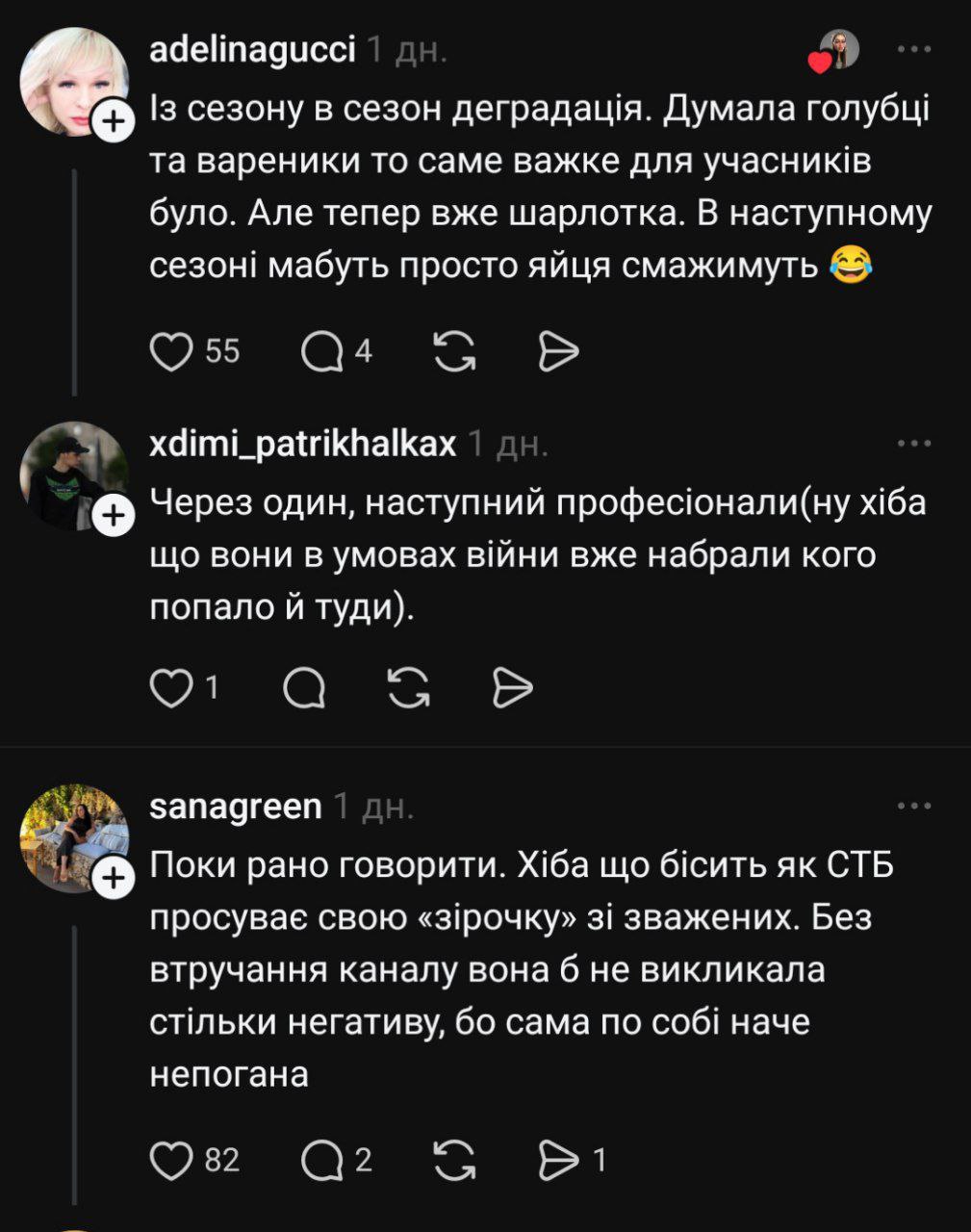This screenshot has width=971, height=1232.
Task: Share xdimi_patrikhalkax's reply via send icon
Action: coord(512,688)
